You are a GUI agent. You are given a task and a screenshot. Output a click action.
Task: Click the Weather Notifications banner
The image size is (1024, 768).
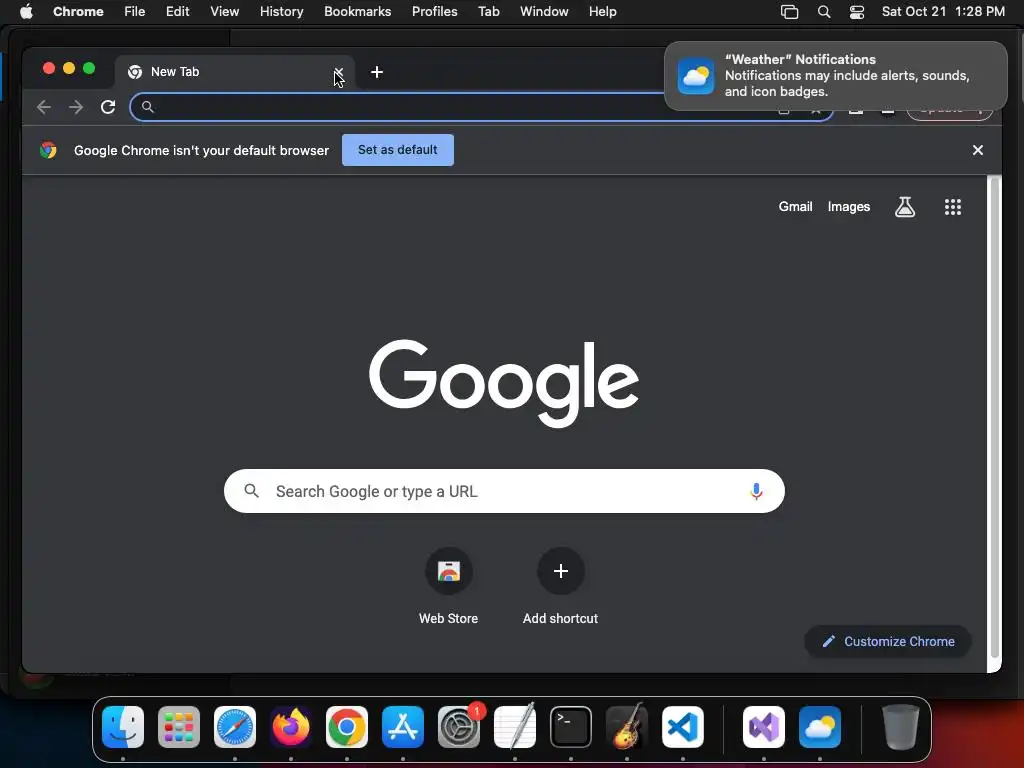[836, 76]
